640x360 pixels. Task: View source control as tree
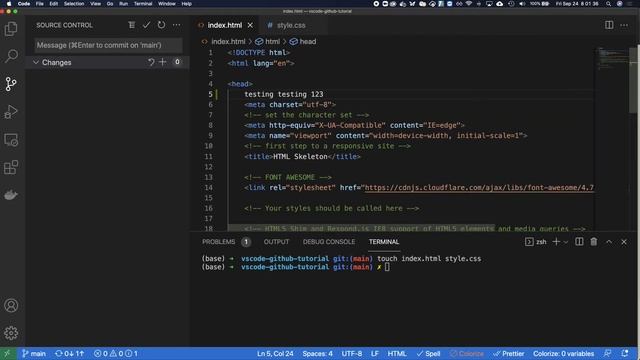(x=131, y=25)
